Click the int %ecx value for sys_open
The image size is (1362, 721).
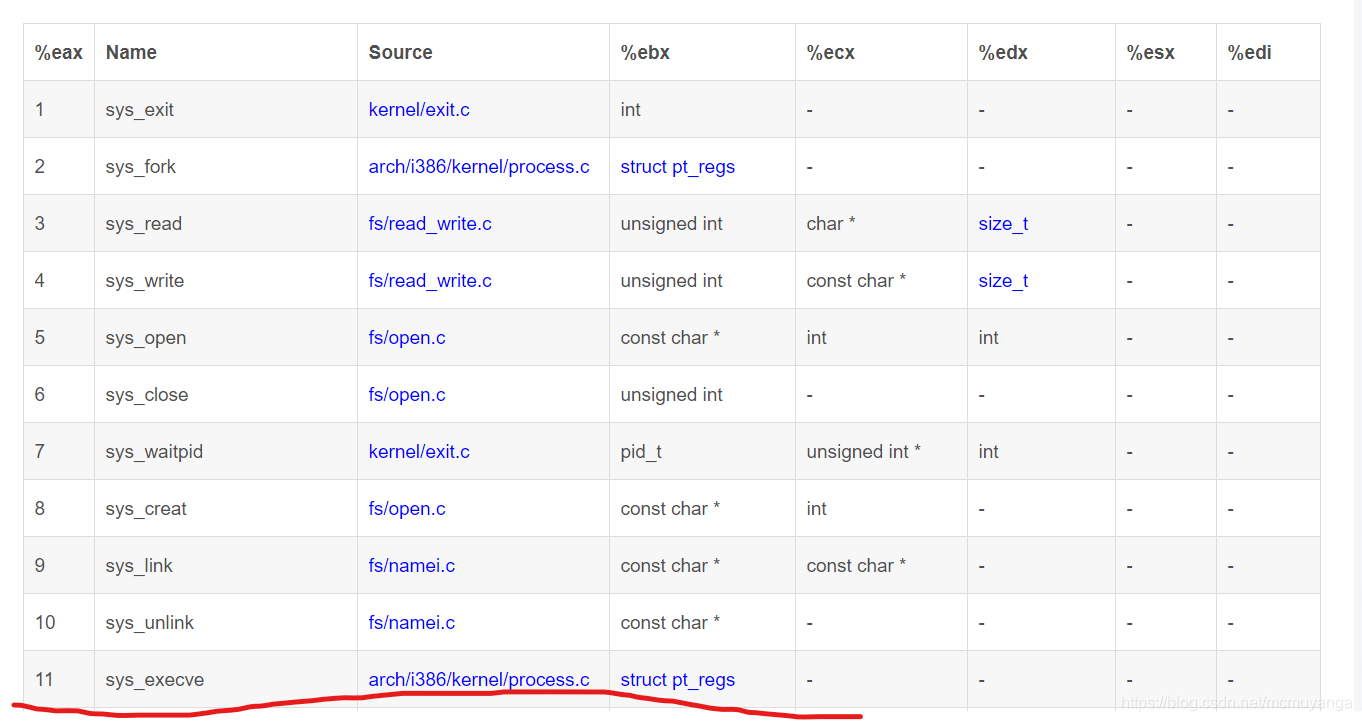point(817,338)
